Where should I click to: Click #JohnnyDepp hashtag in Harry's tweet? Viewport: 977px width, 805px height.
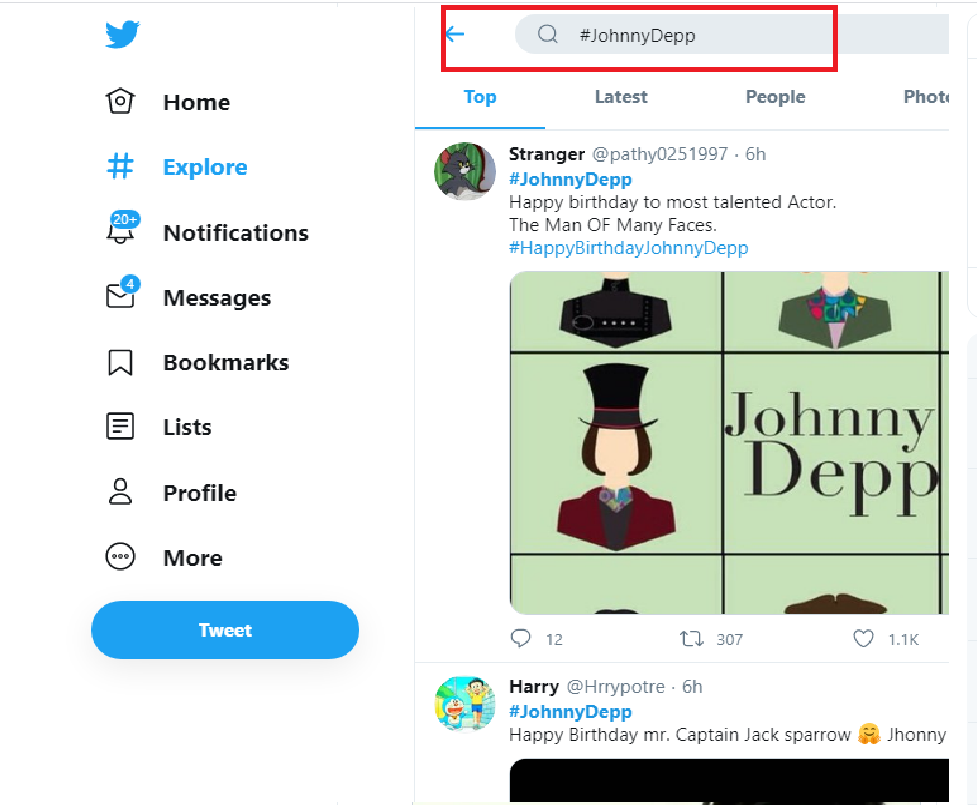tap(571, 712)
